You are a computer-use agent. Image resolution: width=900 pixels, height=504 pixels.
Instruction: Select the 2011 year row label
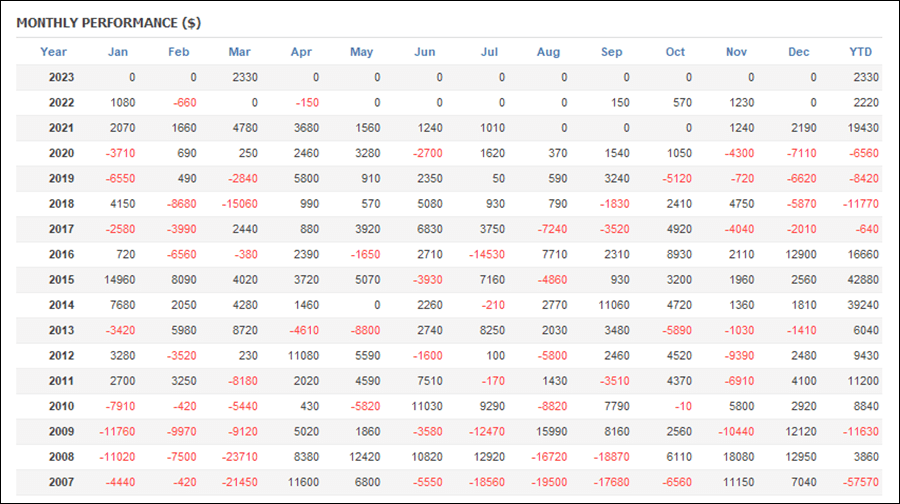click(x=61, y=381)
